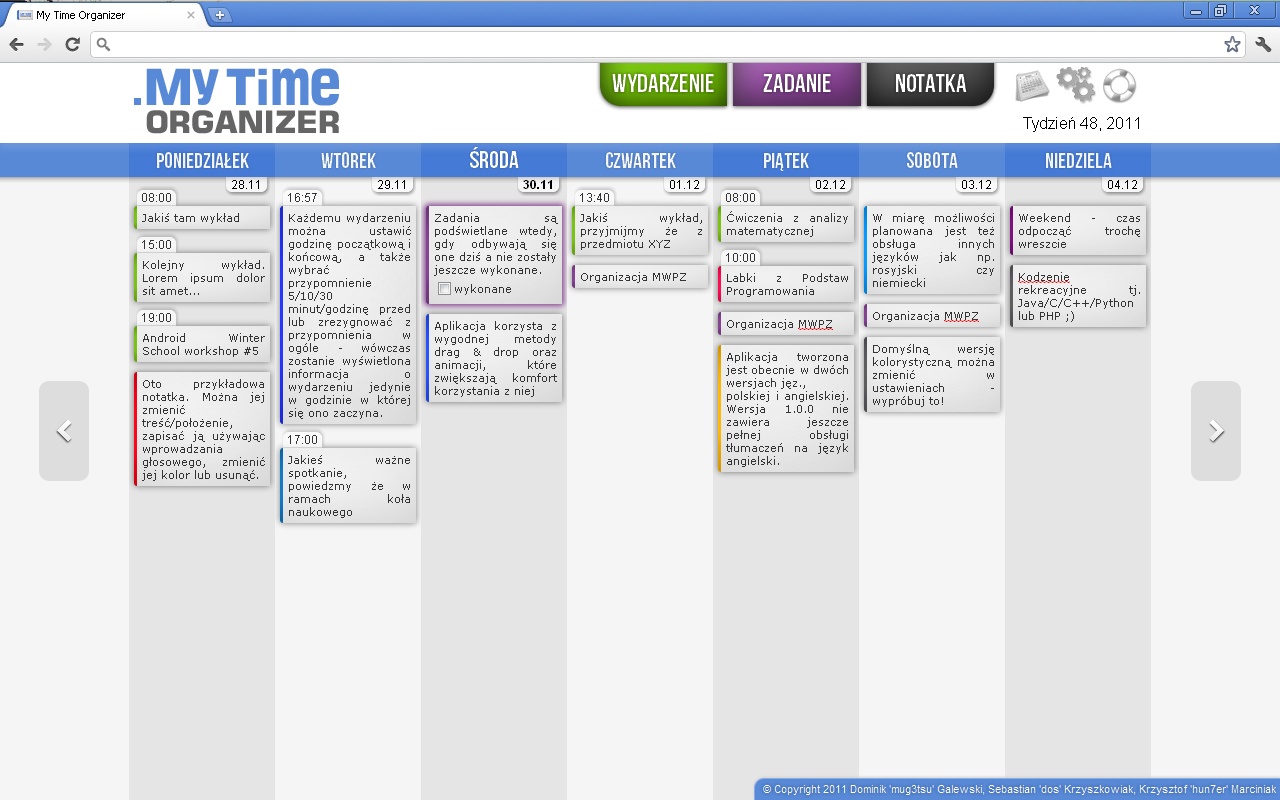Select the ŚRODA day header
This screenshot has height=800, width=1280.
click(x=494, y=161)
